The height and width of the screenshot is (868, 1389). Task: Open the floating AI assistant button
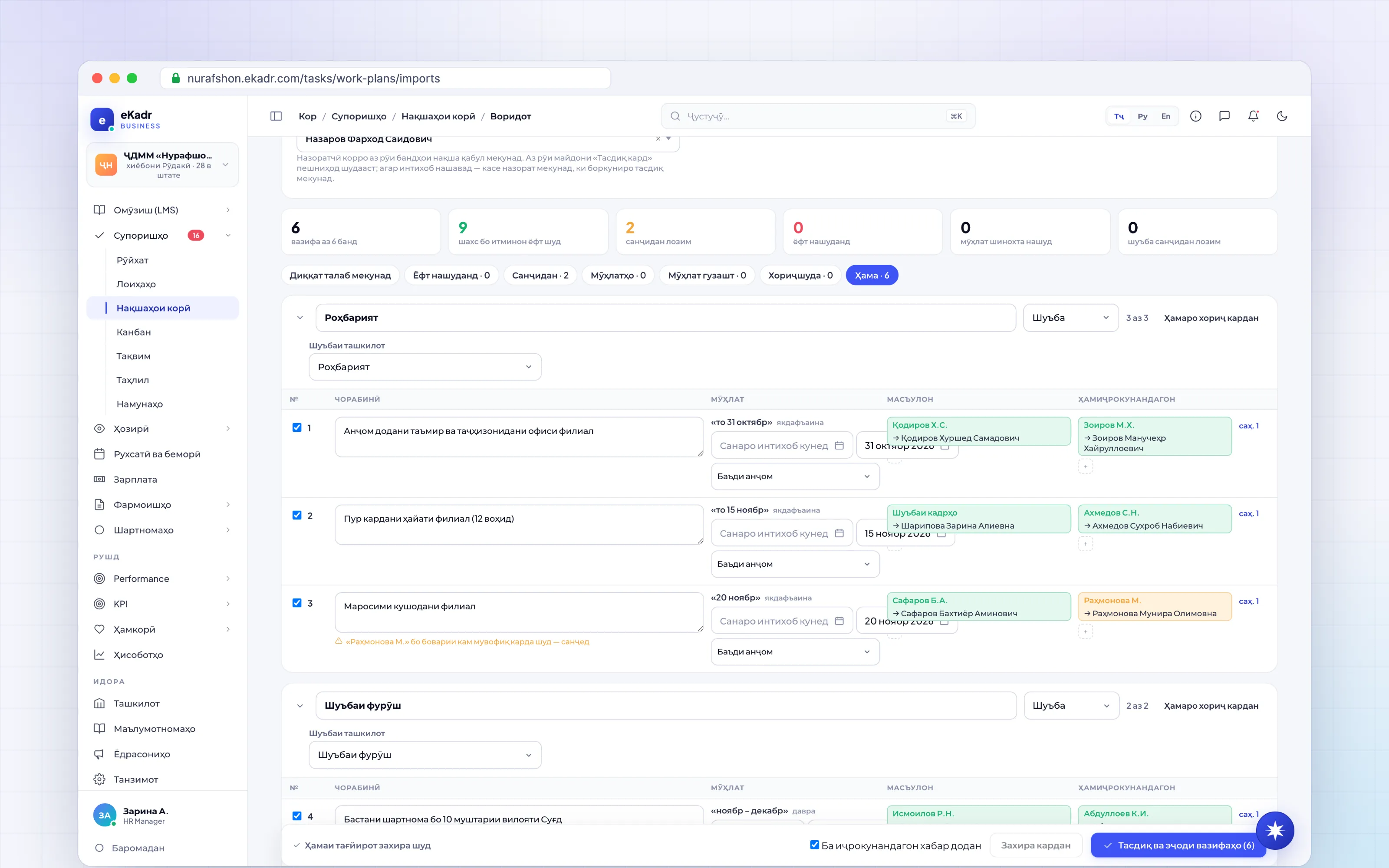pyautogui.click(x=1275, y=830)
